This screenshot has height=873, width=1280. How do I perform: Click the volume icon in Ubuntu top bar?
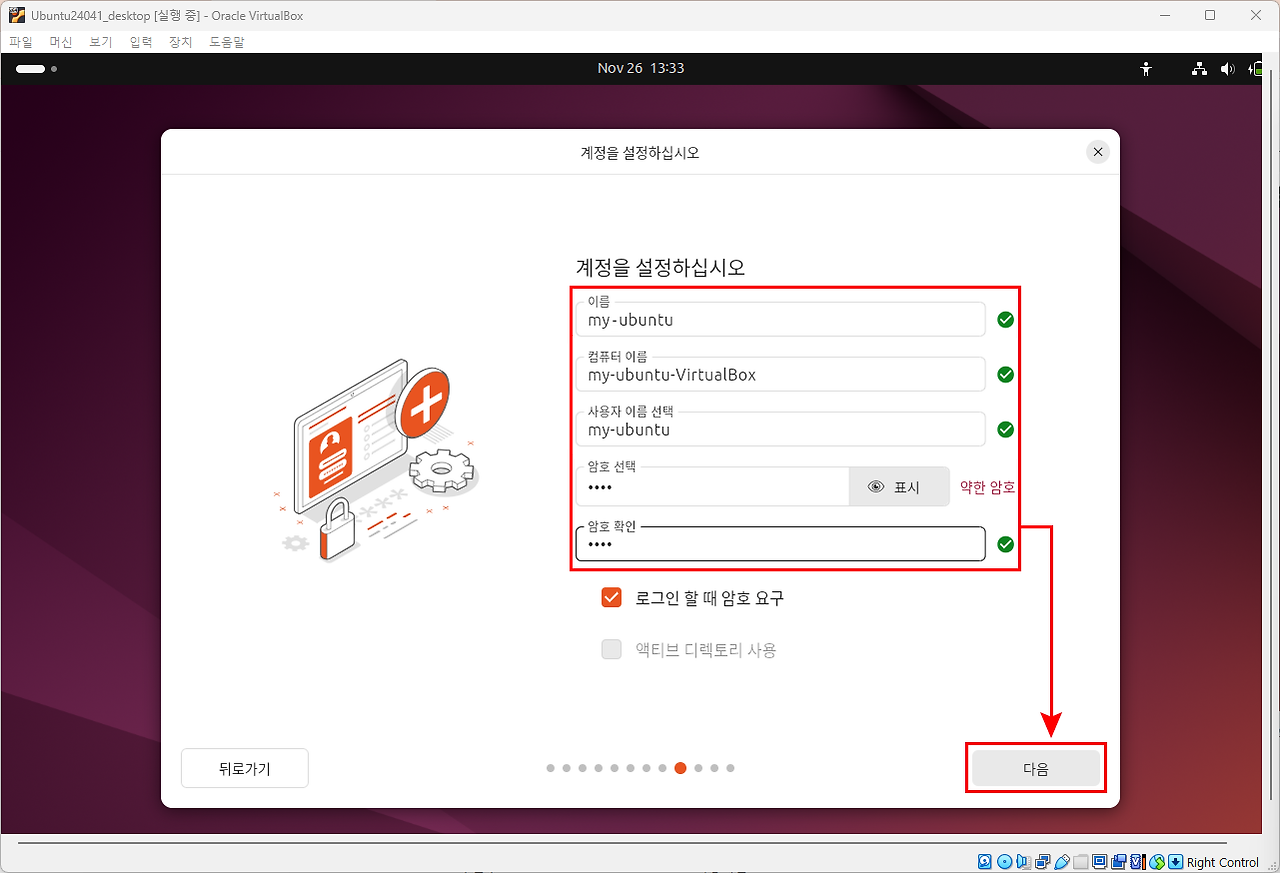[x=1228, y=69]
